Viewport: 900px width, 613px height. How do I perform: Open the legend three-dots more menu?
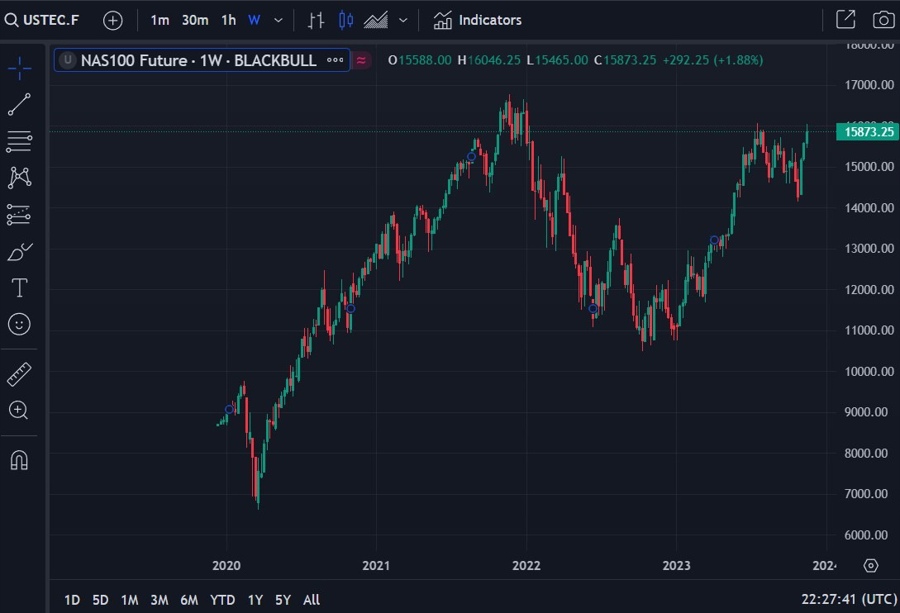tap(335, 60)
